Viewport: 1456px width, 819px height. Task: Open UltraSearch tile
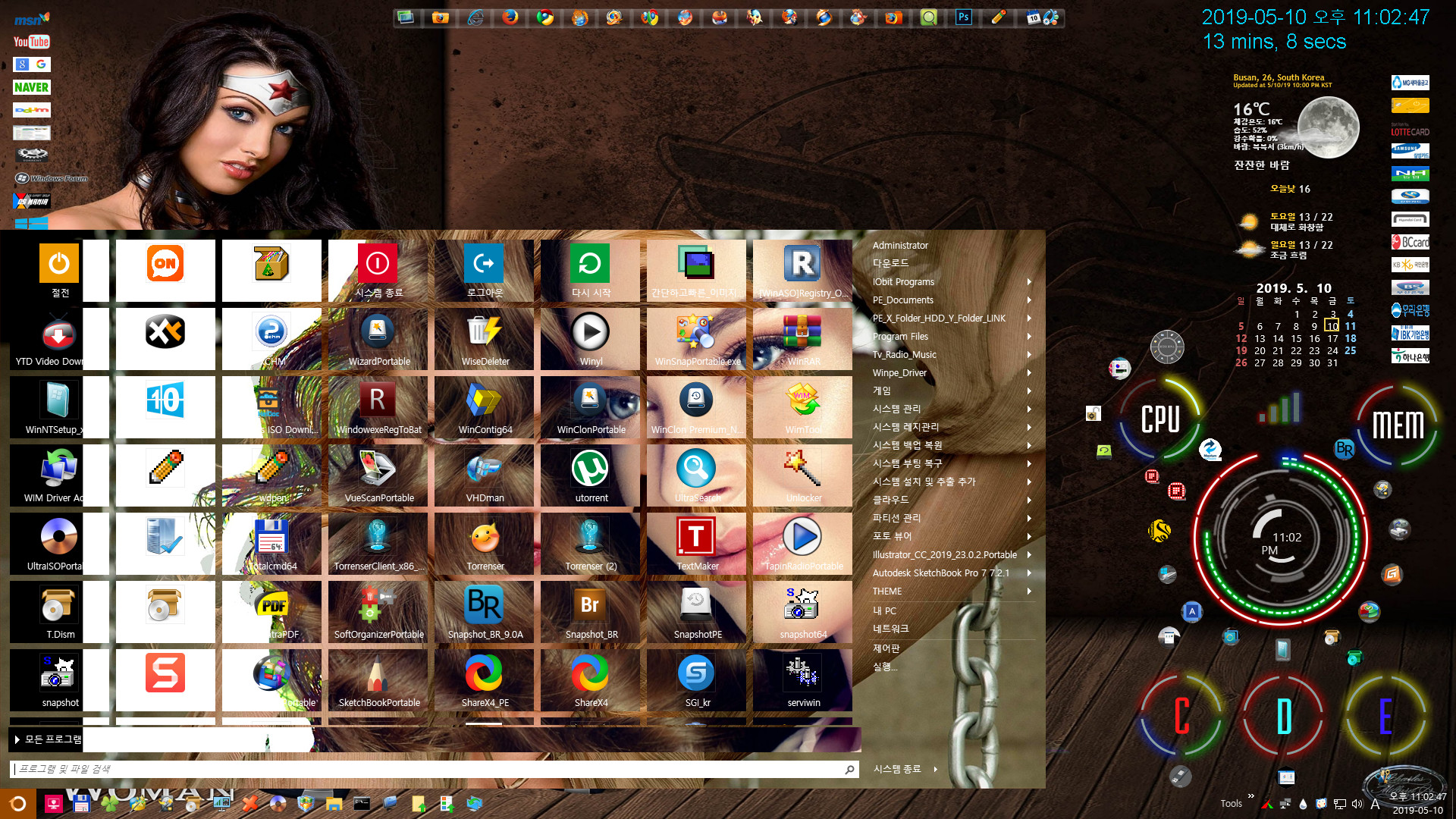pos(696,475)
